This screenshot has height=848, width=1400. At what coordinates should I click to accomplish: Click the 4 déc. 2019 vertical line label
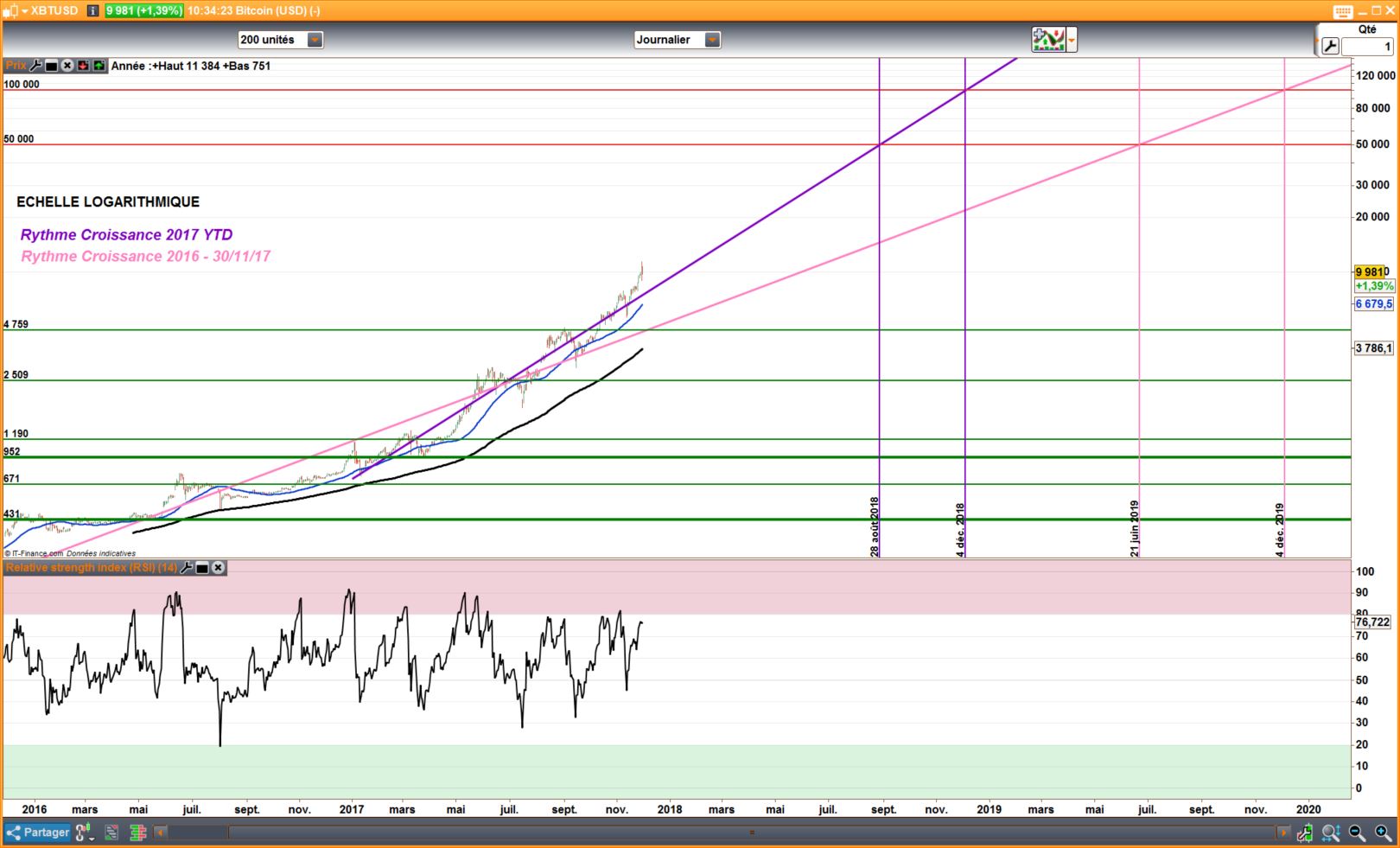[1280, 529]
